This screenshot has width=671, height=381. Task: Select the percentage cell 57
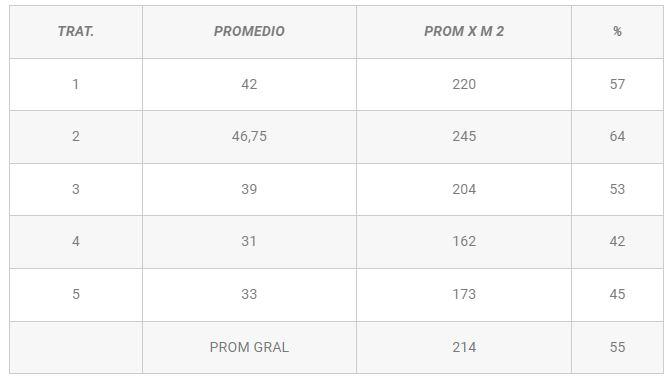(617, 84)
